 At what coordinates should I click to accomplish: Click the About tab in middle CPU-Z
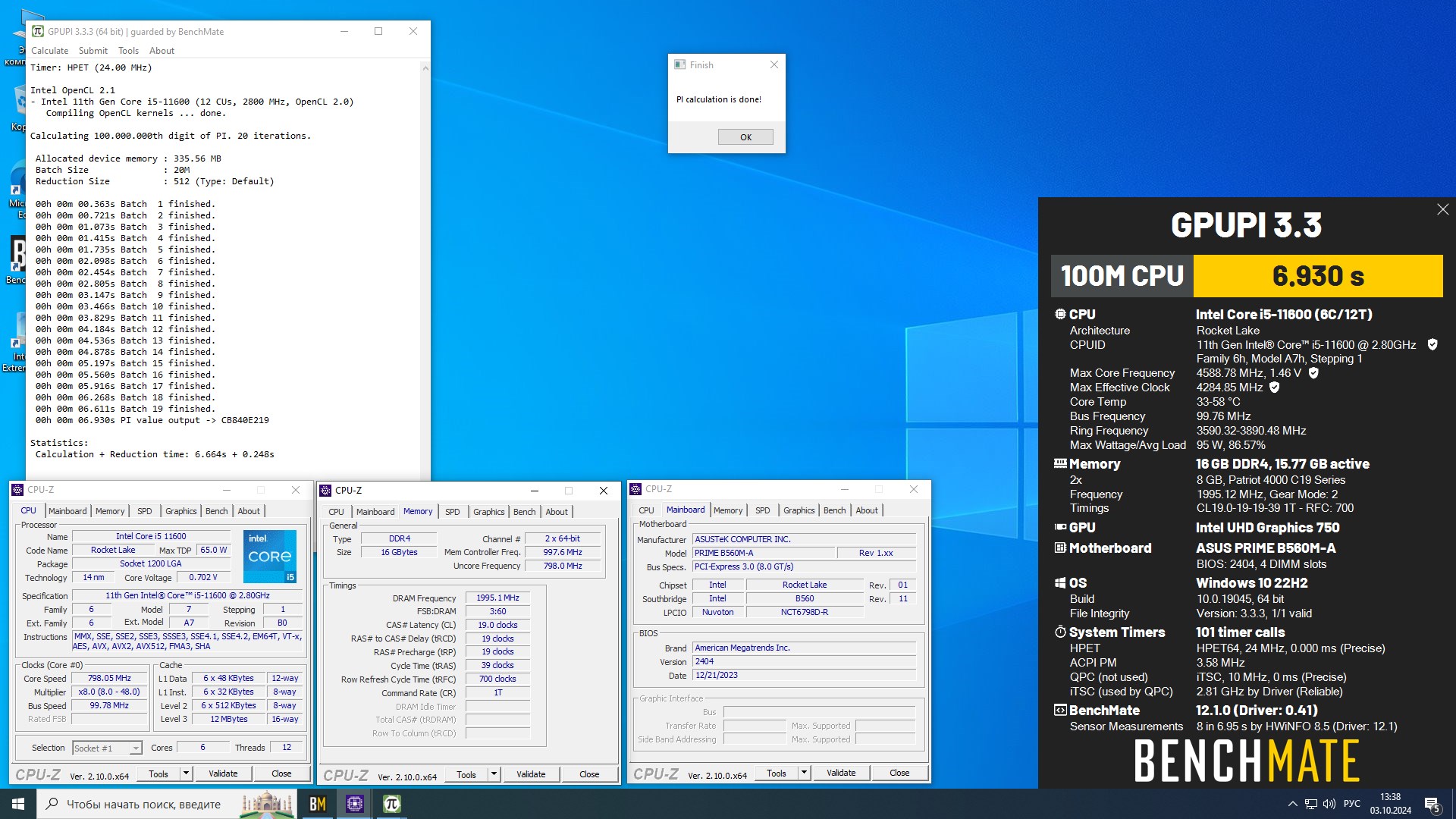557,512
